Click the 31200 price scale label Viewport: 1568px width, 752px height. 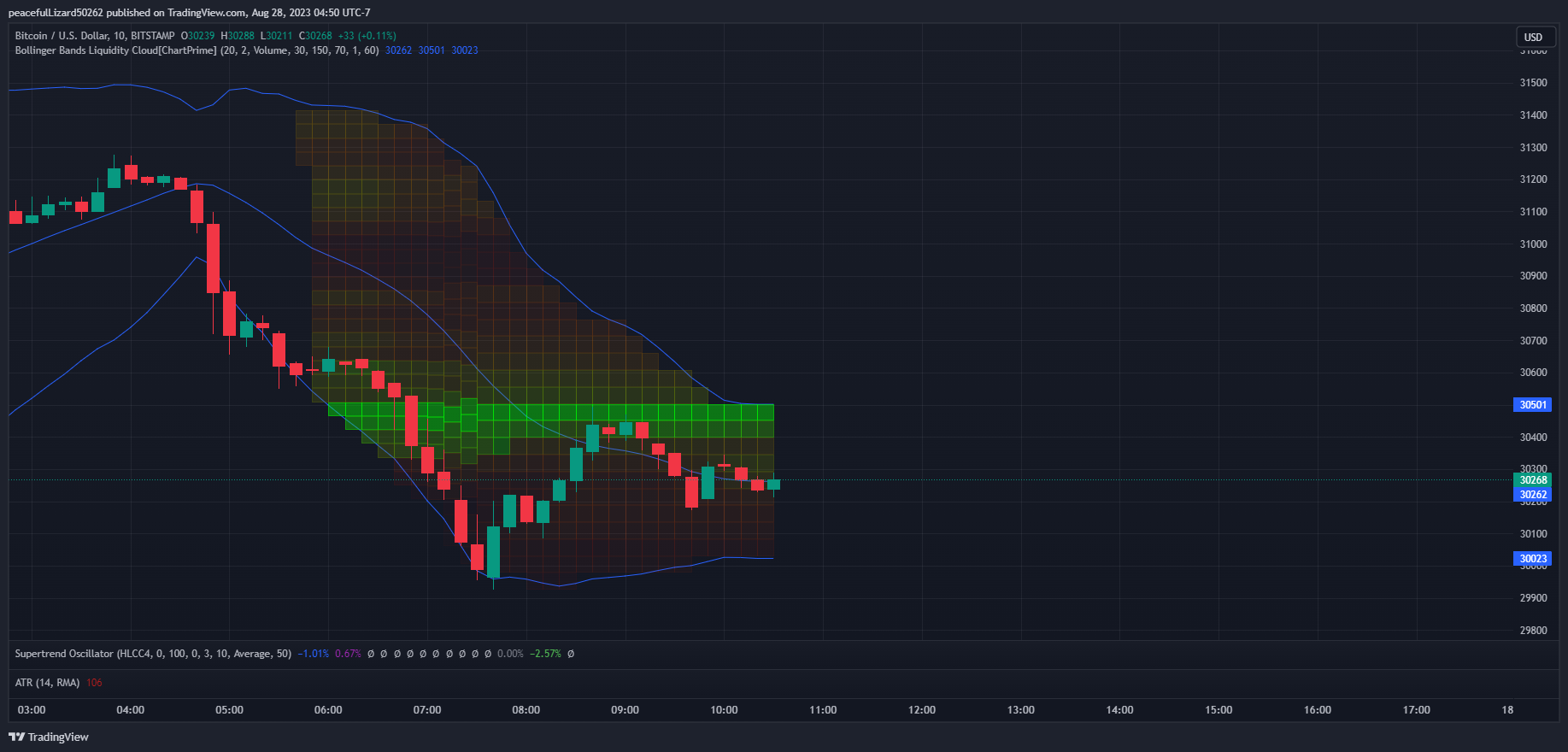1533,179
